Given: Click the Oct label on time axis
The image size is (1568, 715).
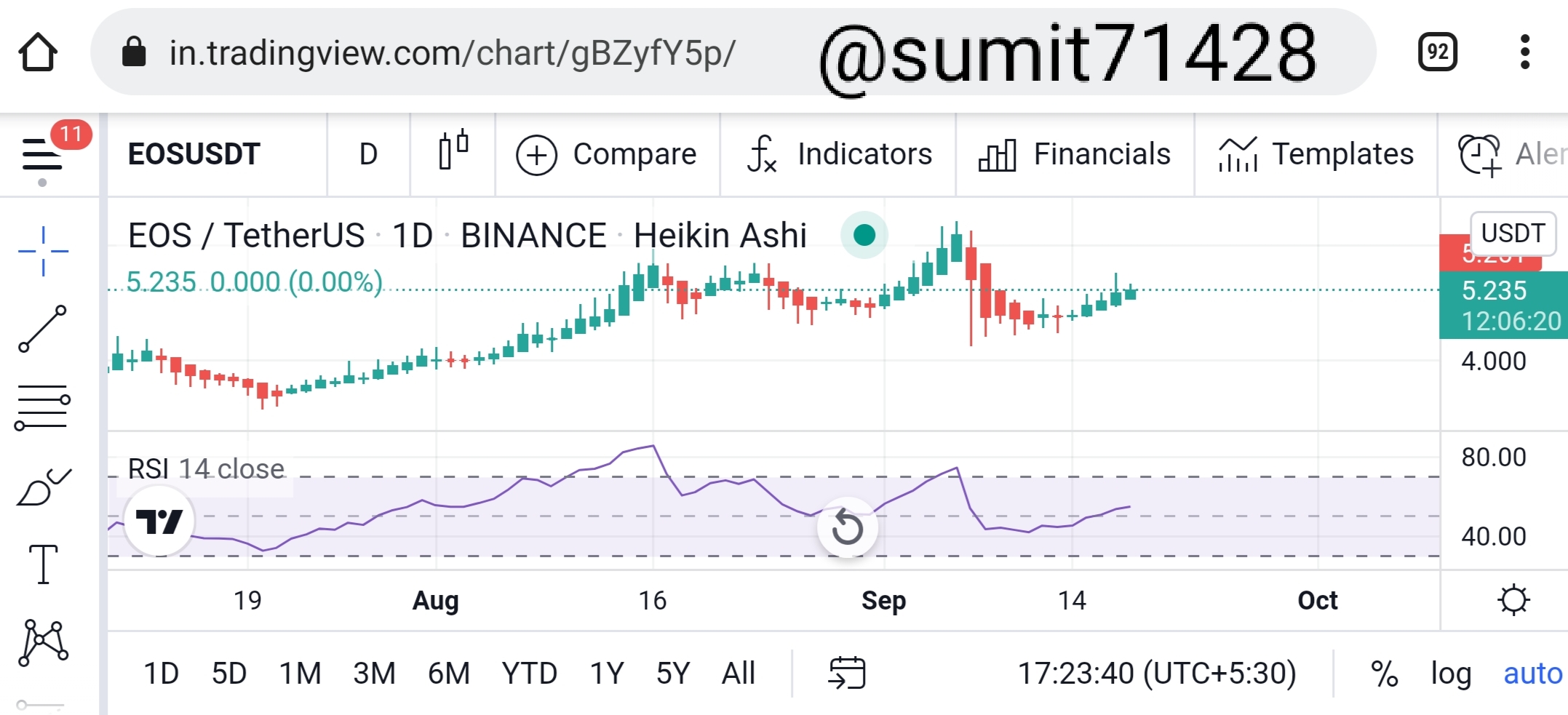Looking at the screenshot, I should click(1318, 601).
